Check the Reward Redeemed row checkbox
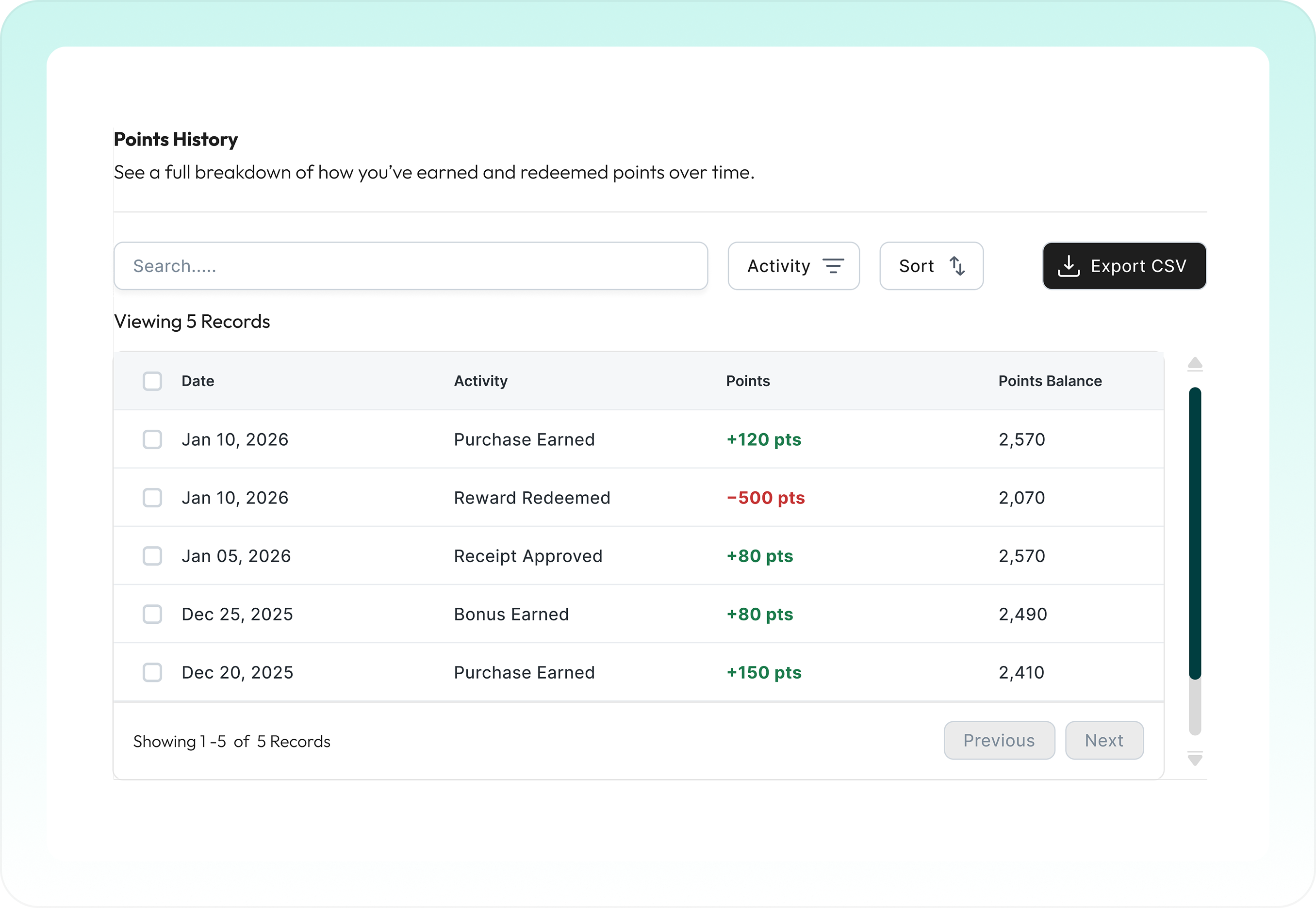 click(152, 498)
